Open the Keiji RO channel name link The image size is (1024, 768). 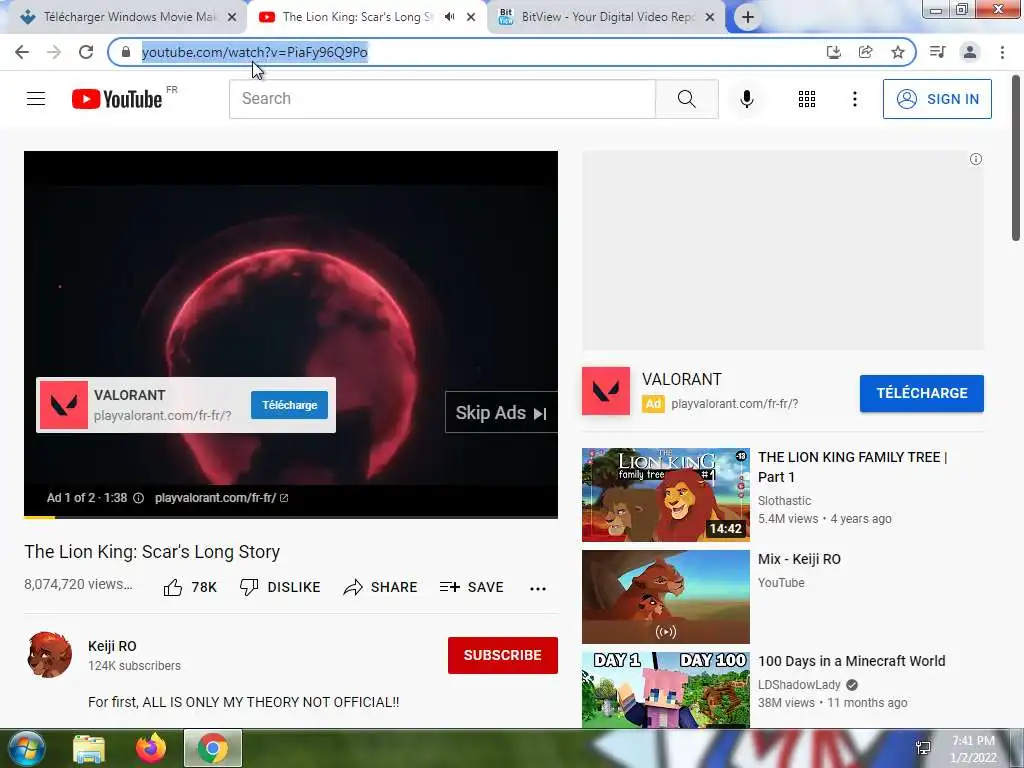tap(112, 646)
